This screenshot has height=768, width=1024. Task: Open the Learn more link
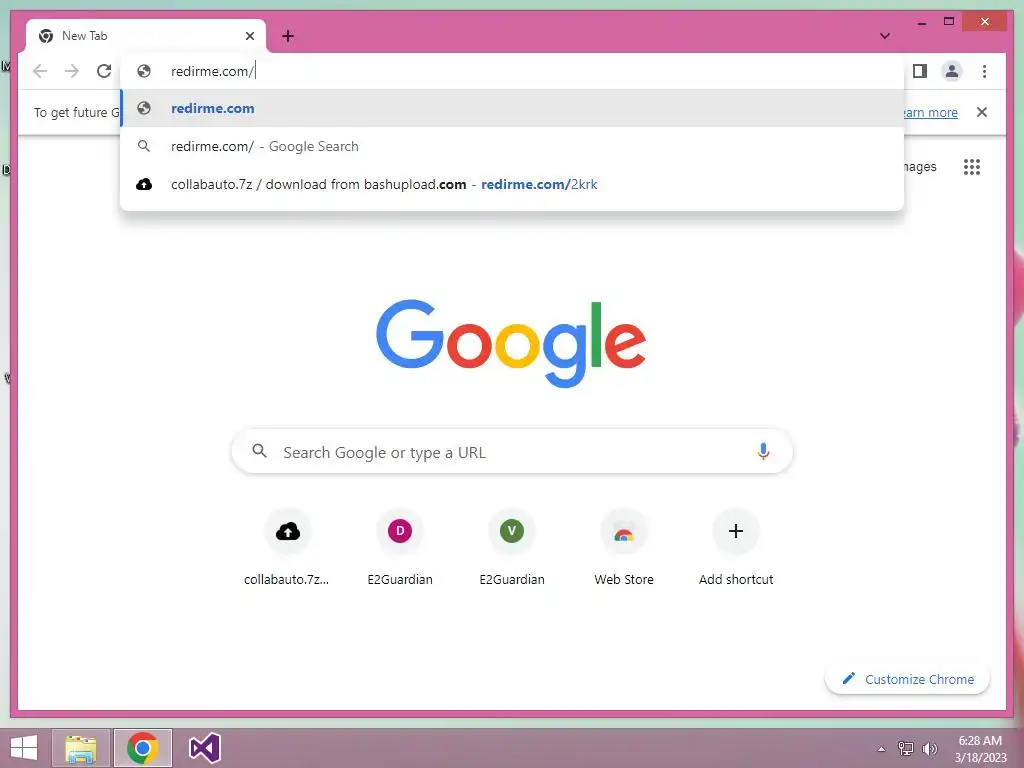tap(930, 112)
